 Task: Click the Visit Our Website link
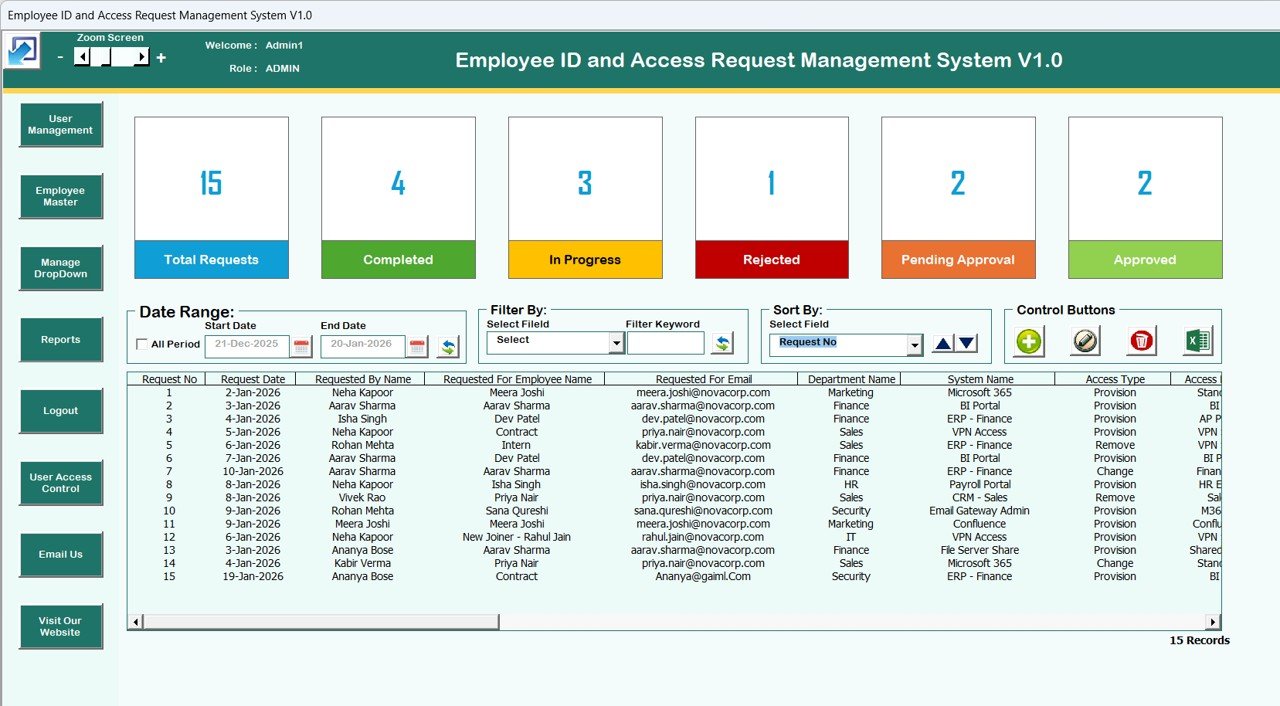pos(63,627)
